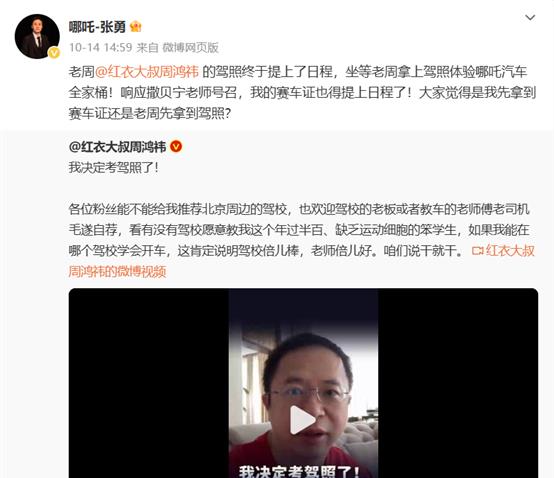The width and height of the screenshot is (554, 478).
Task: Click the 哪吒-张勇 username
Action: pos(97,27)
